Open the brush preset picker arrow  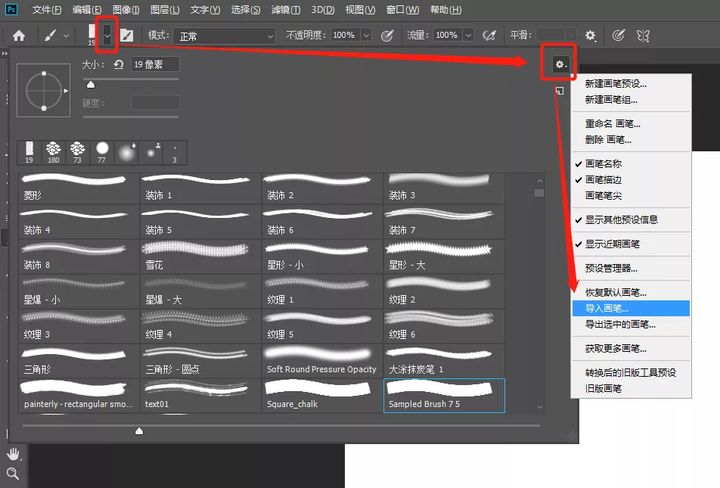(x=107, y=35)
